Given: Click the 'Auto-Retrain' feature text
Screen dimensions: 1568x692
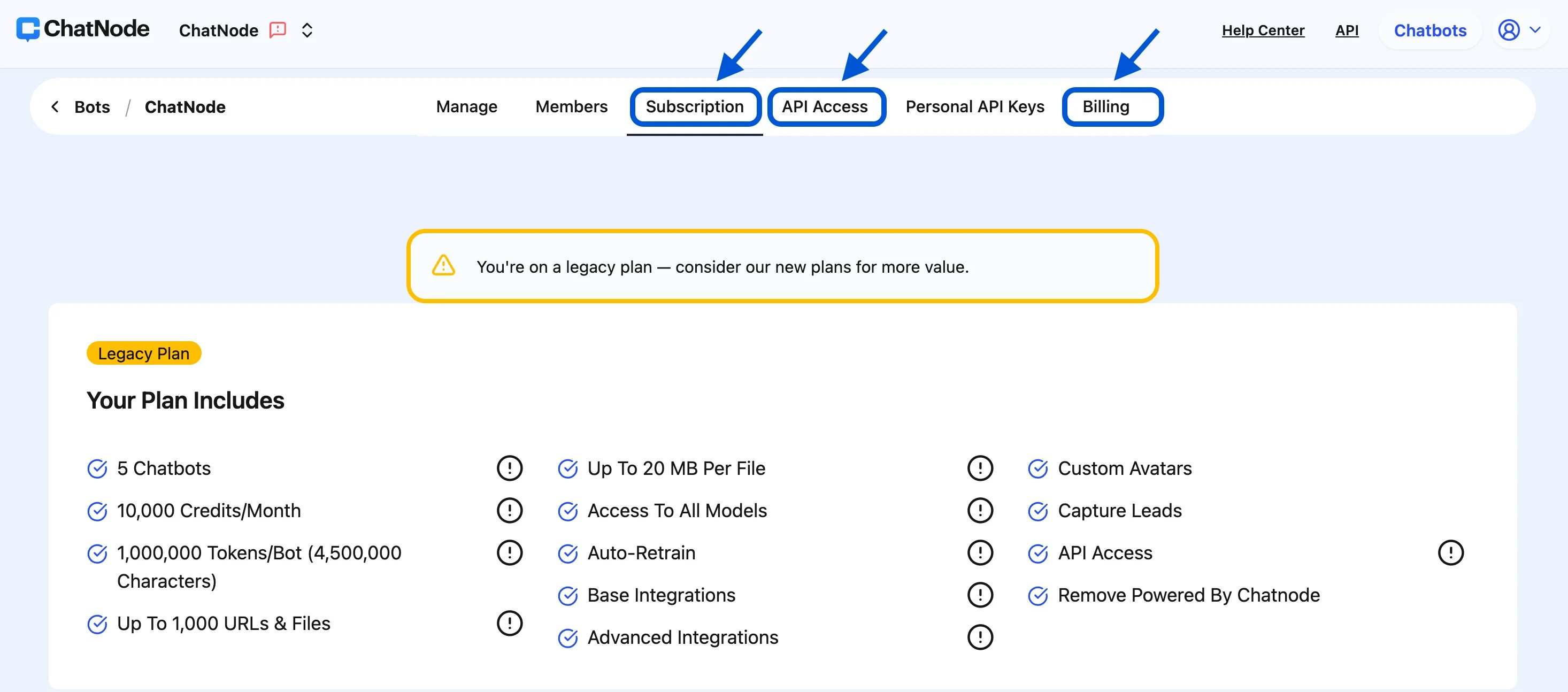Looking at the screenshot, I should 641,552.
